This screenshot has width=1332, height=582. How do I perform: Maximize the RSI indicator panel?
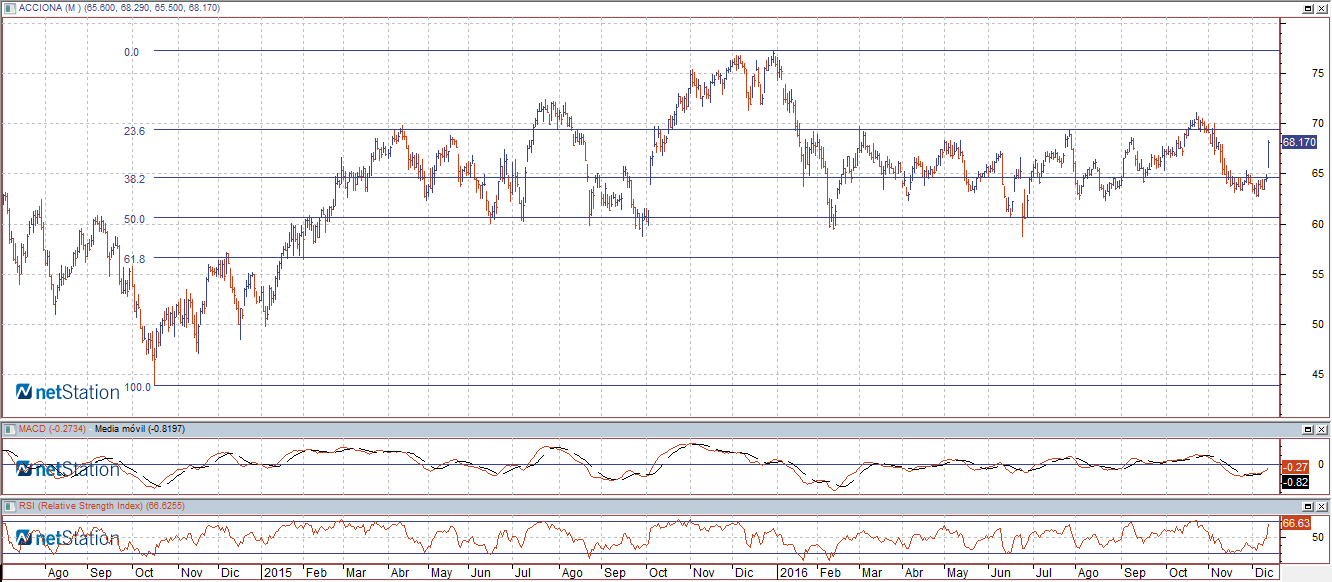pos(1308,506)
